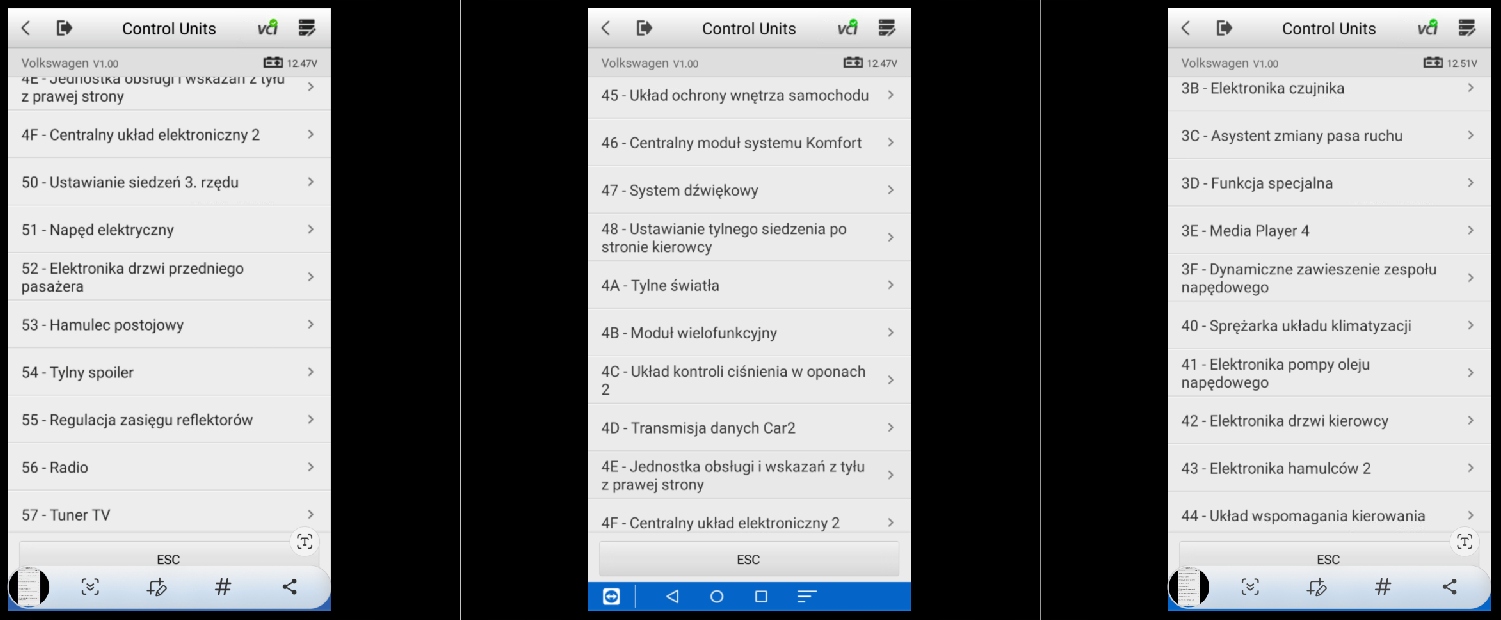The width and height of the screenshot is (1501, 620).
Task: Open 4F - Centralny układ elektroniczny 2 in left screenshot
Action: (x=169, y=134)
